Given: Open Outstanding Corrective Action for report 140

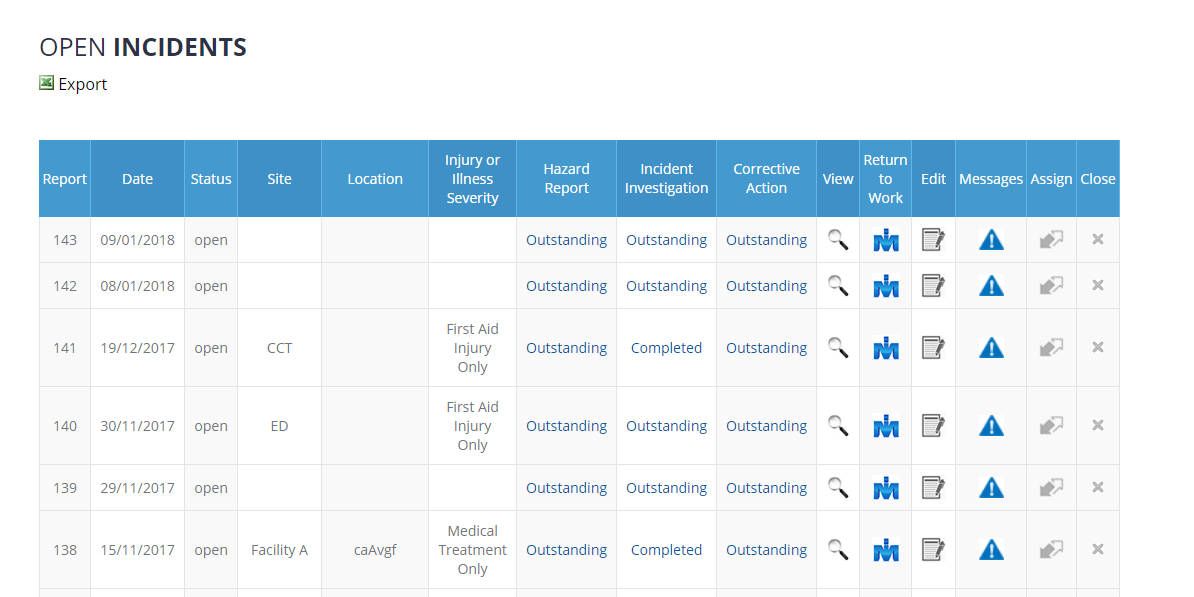Looking at the screenshot, I should [766, 425].
